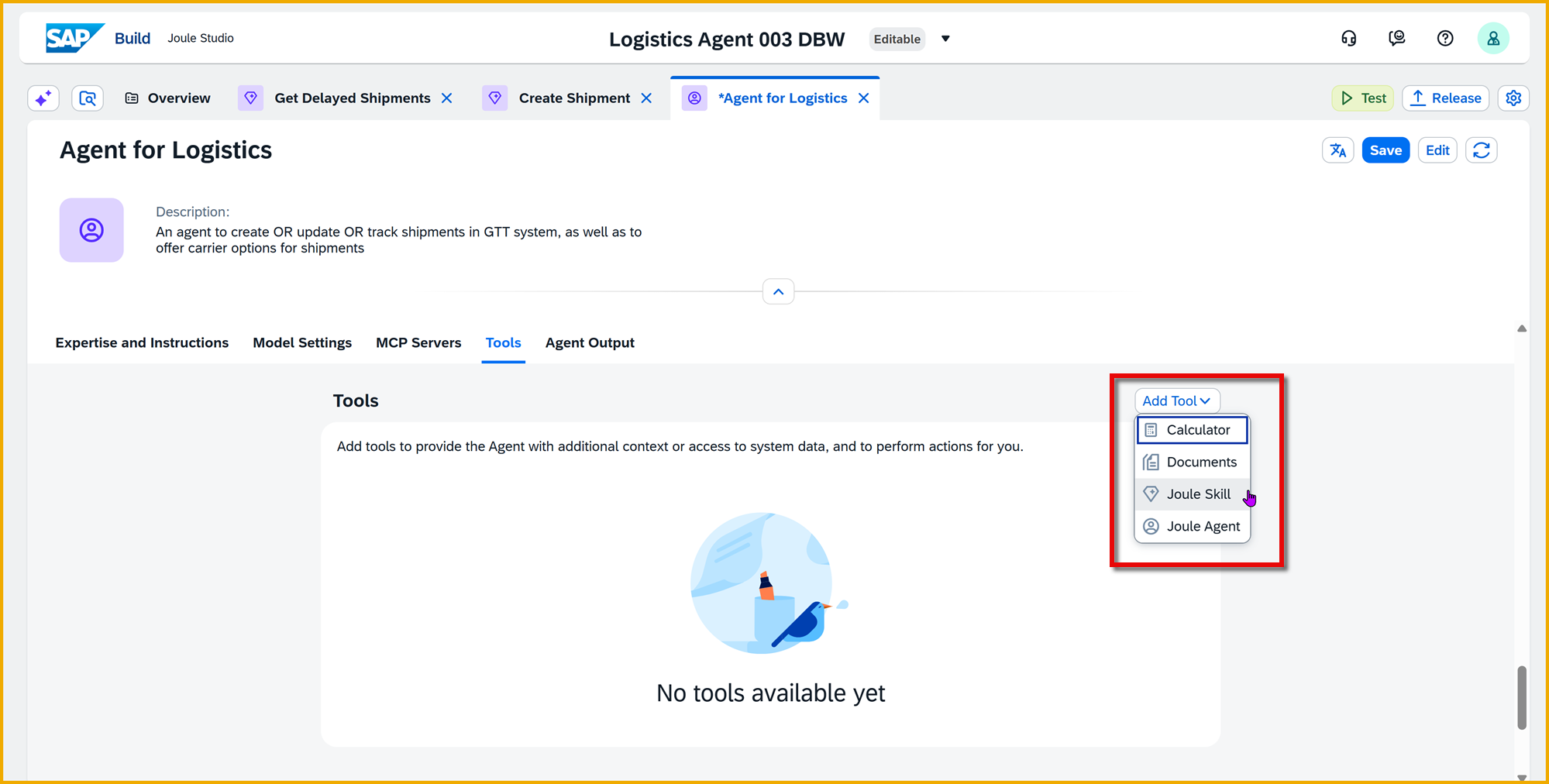Click the Test button
Image resolution: width=1549 pixels, height=784 pixels.
coord(1363,98)
